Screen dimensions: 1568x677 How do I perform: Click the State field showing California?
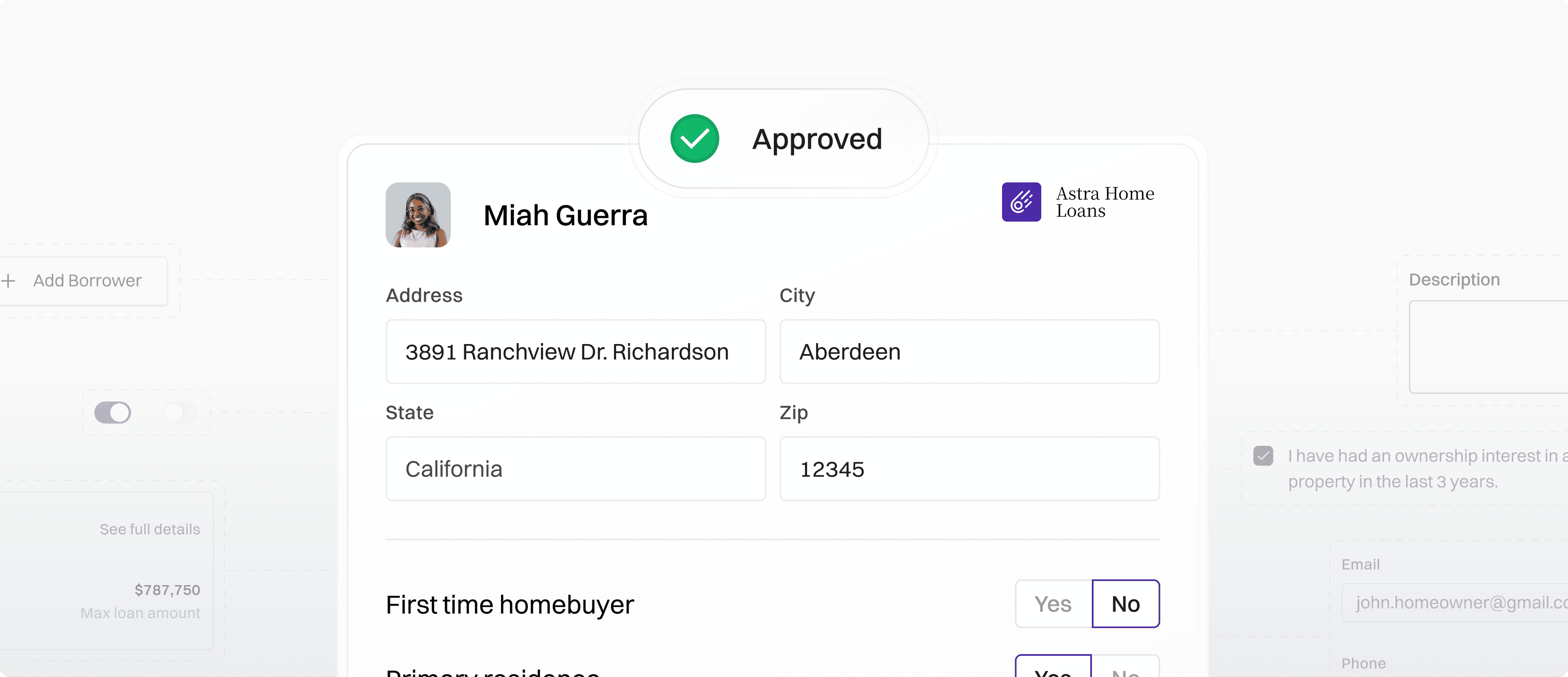pyautogui.click(x=575, y=469)
